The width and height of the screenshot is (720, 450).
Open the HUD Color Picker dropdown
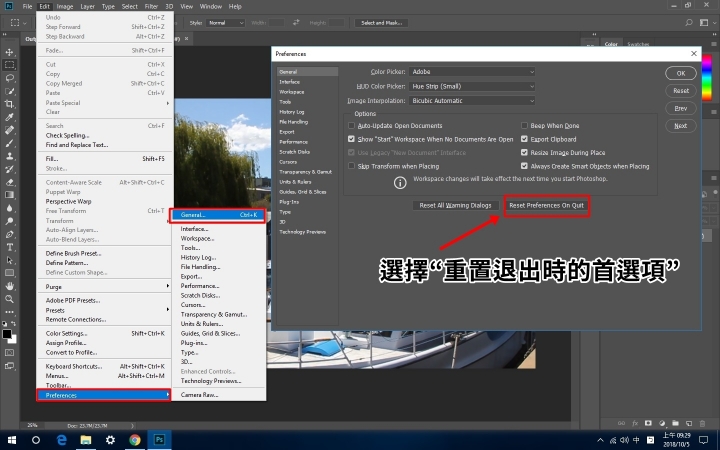click(472, 86)
